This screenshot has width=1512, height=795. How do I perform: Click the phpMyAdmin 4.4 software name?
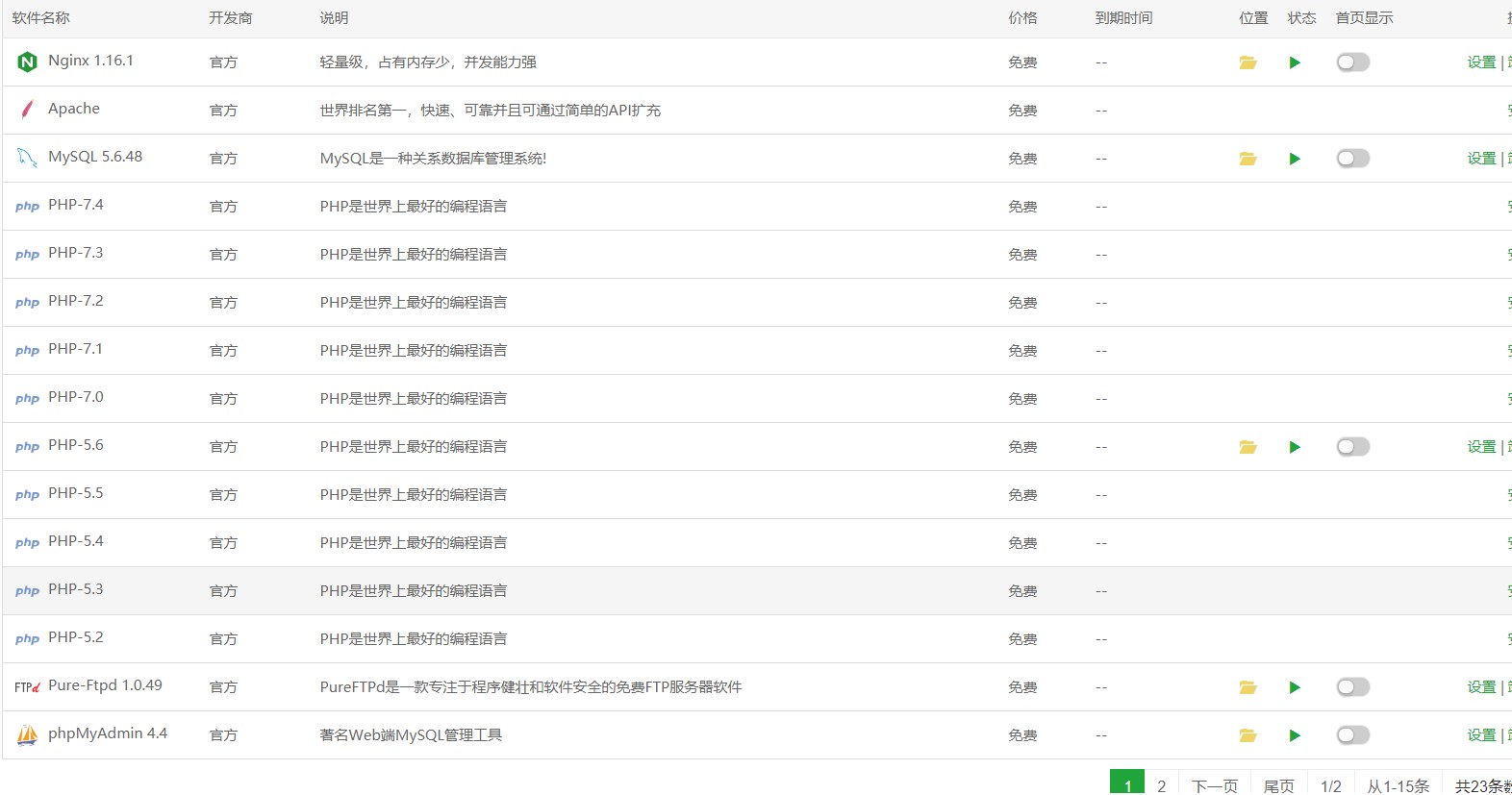(x=108, y=733)
